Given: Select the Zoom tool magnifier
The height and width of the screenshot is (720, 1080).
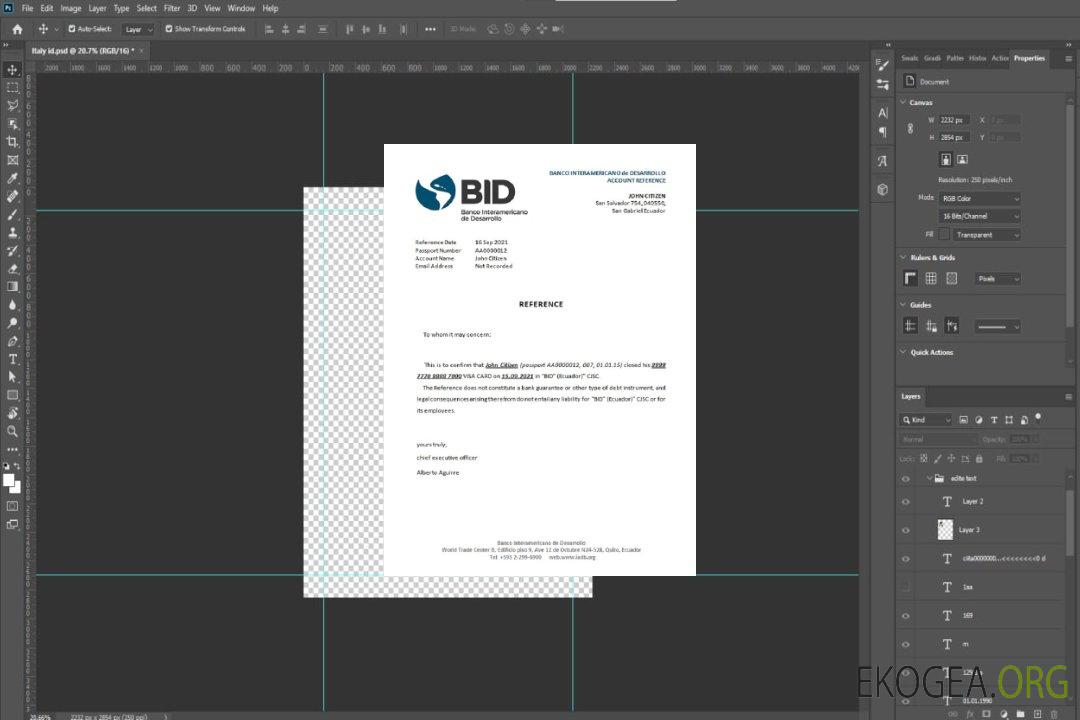Looking at the screenshot, I should pos(12,431).
